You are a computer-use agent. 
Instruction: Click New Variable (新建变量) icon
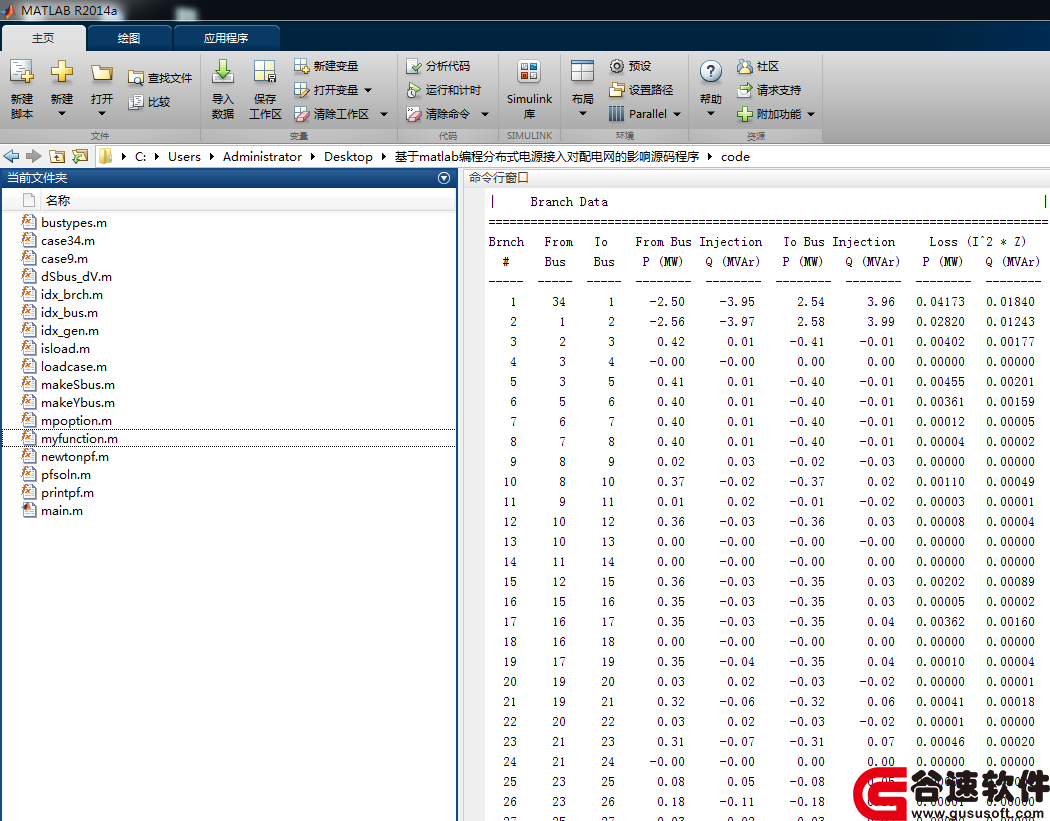point(301,66)
